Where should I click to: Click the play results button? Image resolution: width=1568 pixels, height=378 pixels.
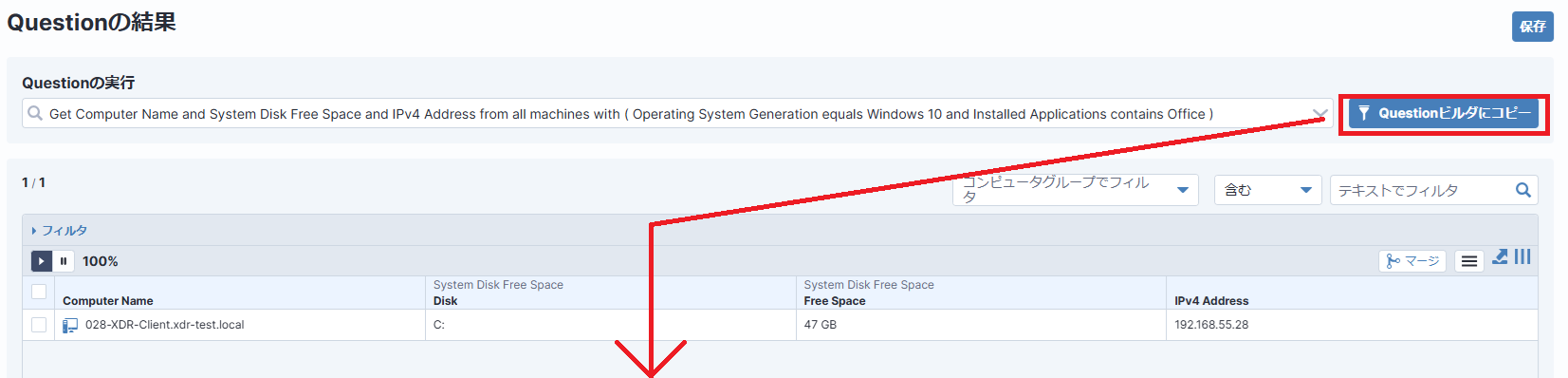point(42,261)
